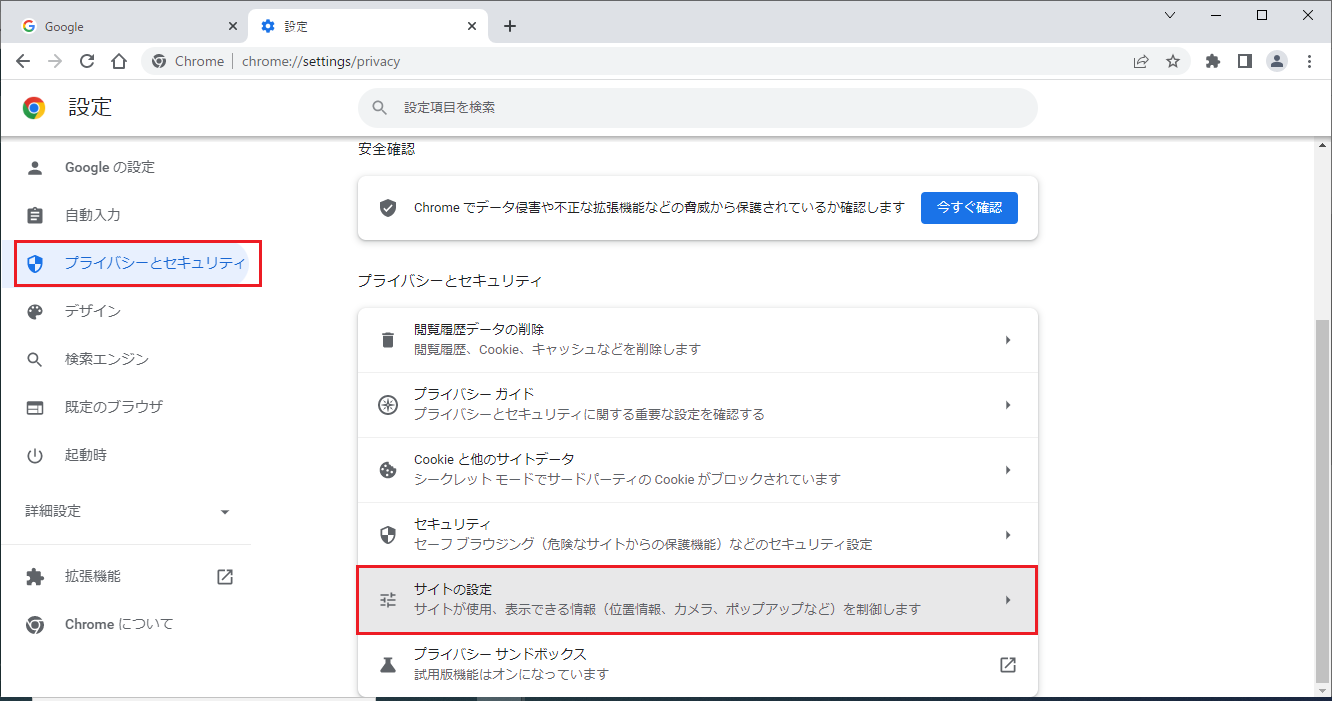This screenshot has height=701, width=1332.
Task: Open Cookie と他のサイトデータ row
Action: [697, 470]
